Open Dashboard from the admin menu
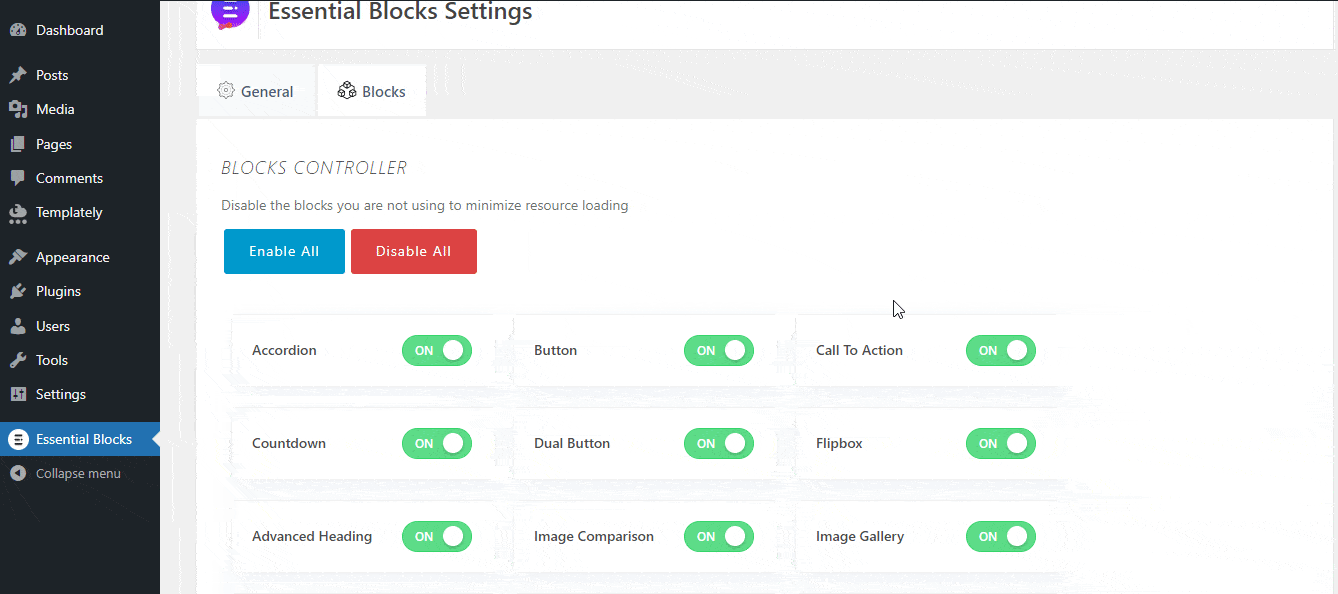This screenshot has height=594, width=1338. click(80, 30)
